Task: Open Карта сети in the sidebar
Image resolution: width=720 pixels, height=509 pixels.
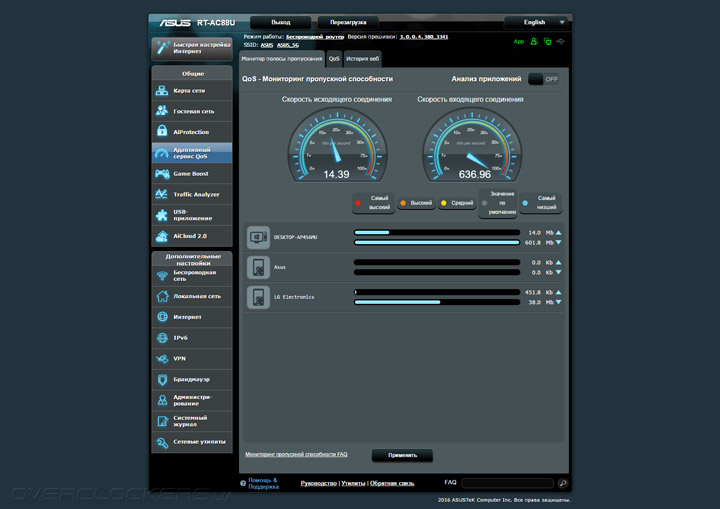Action: click(x=190, y=90)
